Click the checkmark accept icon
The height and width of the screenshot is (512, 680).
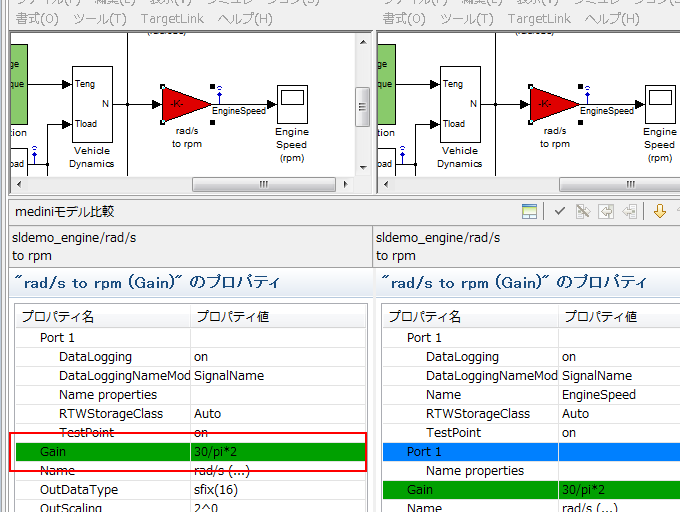(560, 211)
